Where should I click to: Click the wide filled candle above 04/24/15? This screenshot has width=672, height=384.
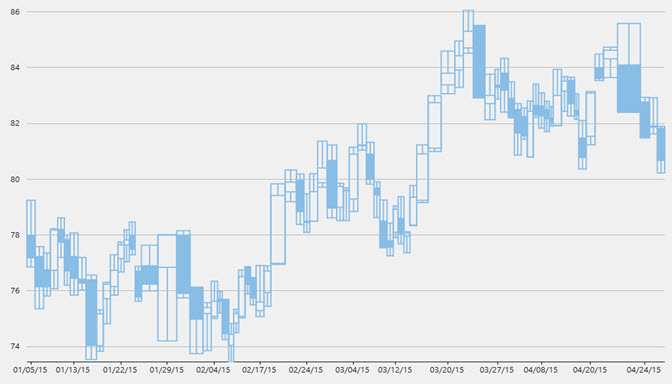point(629,89)
